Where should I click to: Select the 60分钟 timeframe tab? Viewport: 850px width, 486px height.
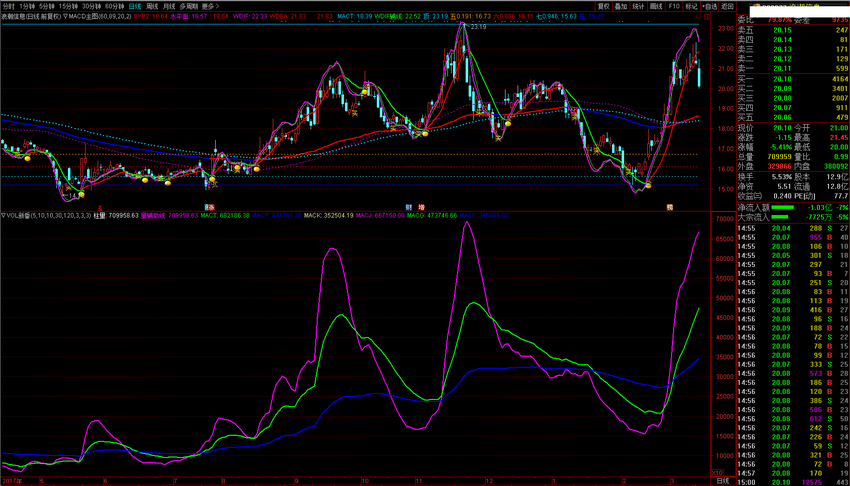point(114,6)
